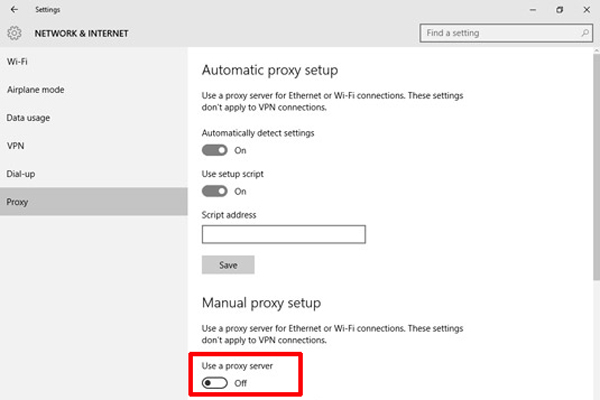The height and width of the screenshot is (400, 600).
Task: Toggle Use setup script switch
Action: (214, 191)
